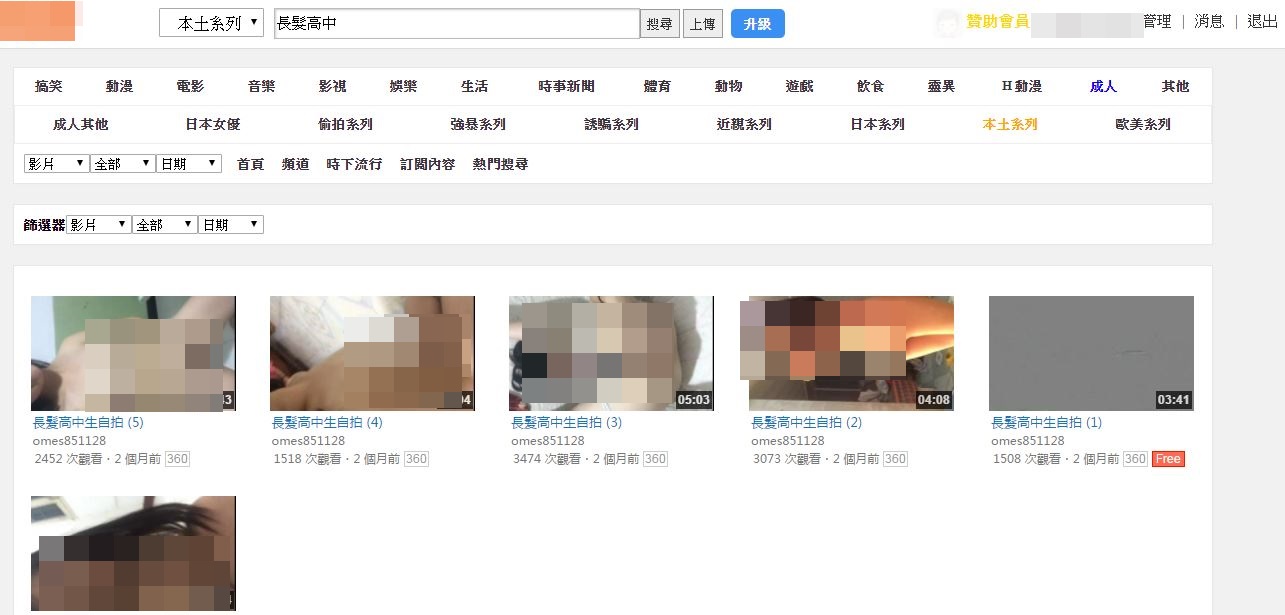Open the thumbnail of 長髮高中生自拍 (5)
This screenshot has width=1285, height=615.
133,352
